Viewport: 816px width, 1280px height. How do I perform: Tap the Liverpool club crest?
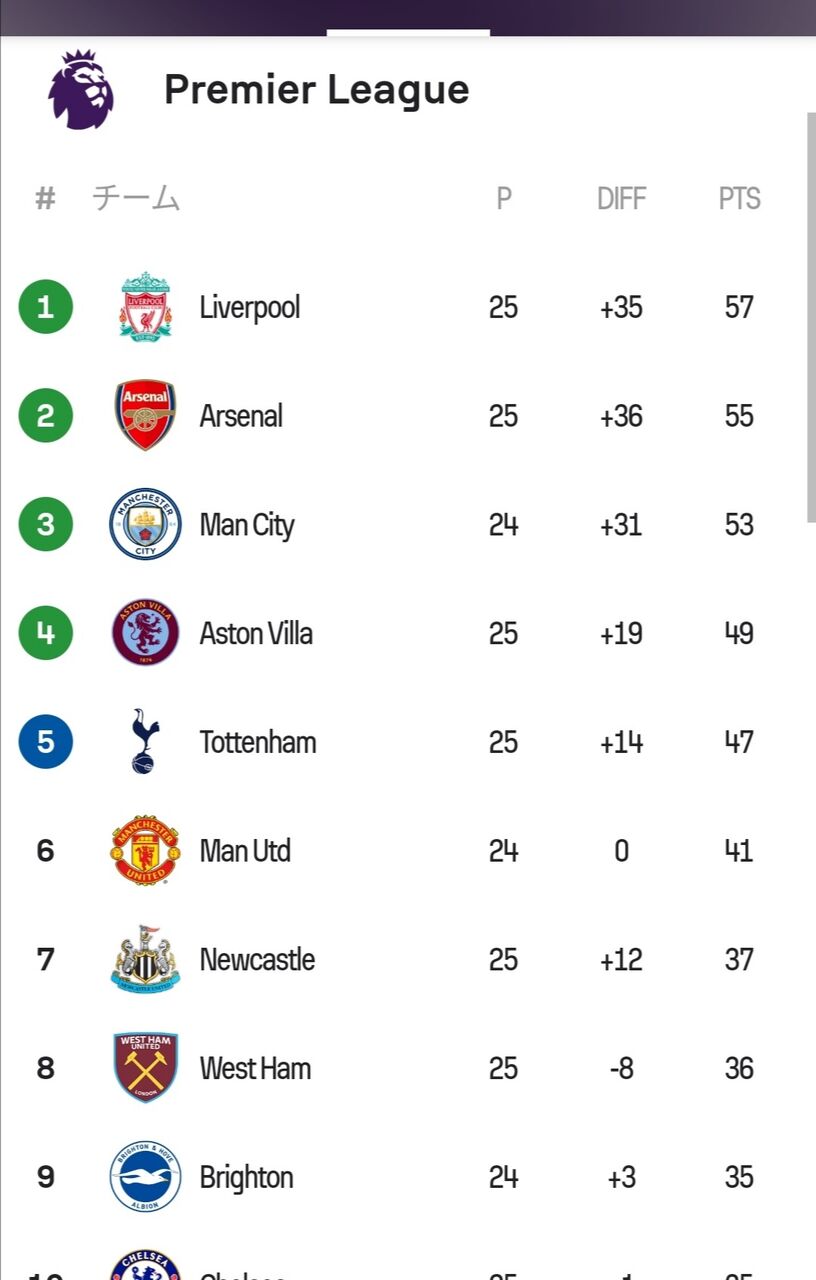click(145, 307)
